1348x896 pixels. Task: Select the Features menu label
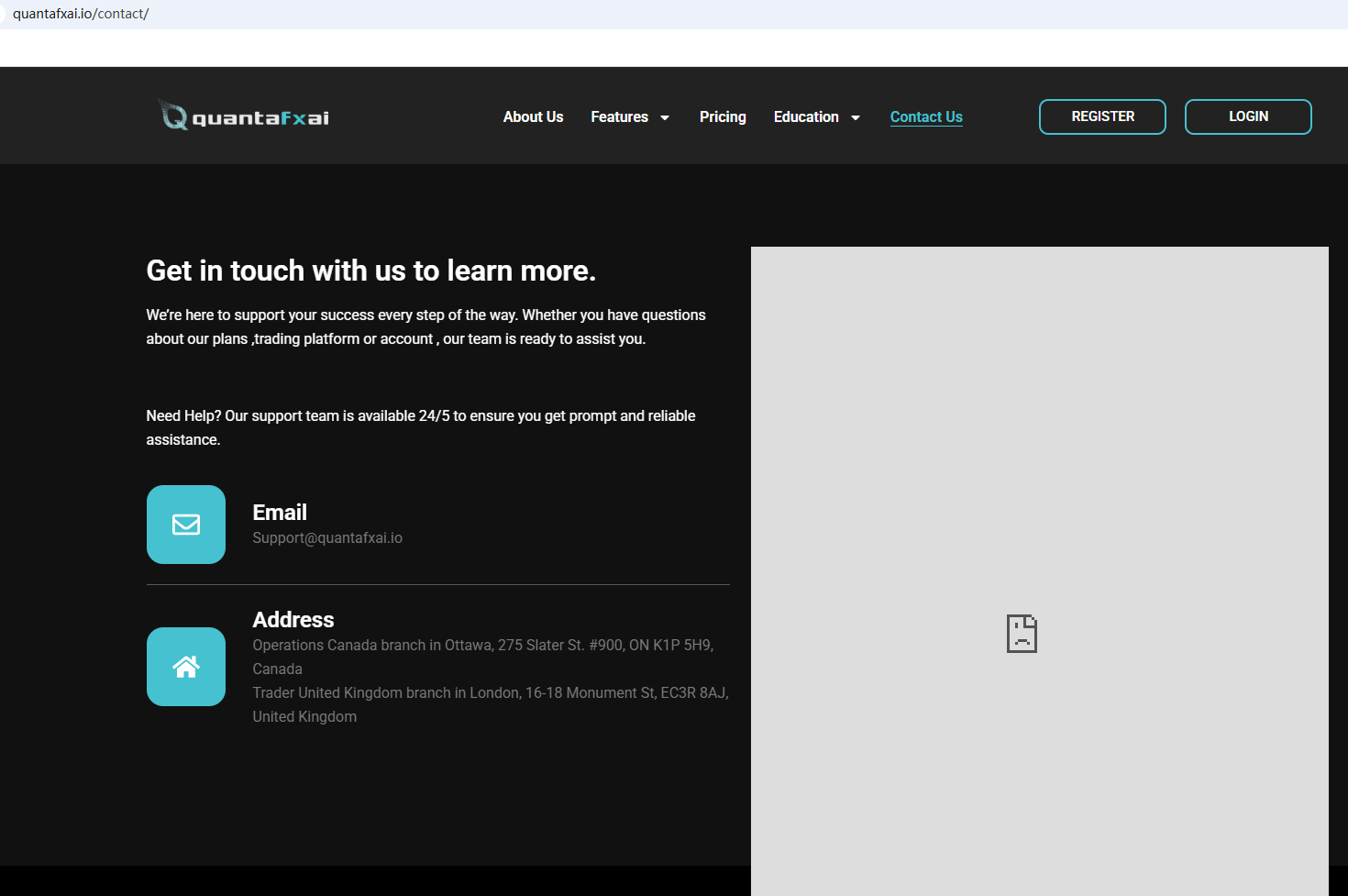[x=619, y=116]
